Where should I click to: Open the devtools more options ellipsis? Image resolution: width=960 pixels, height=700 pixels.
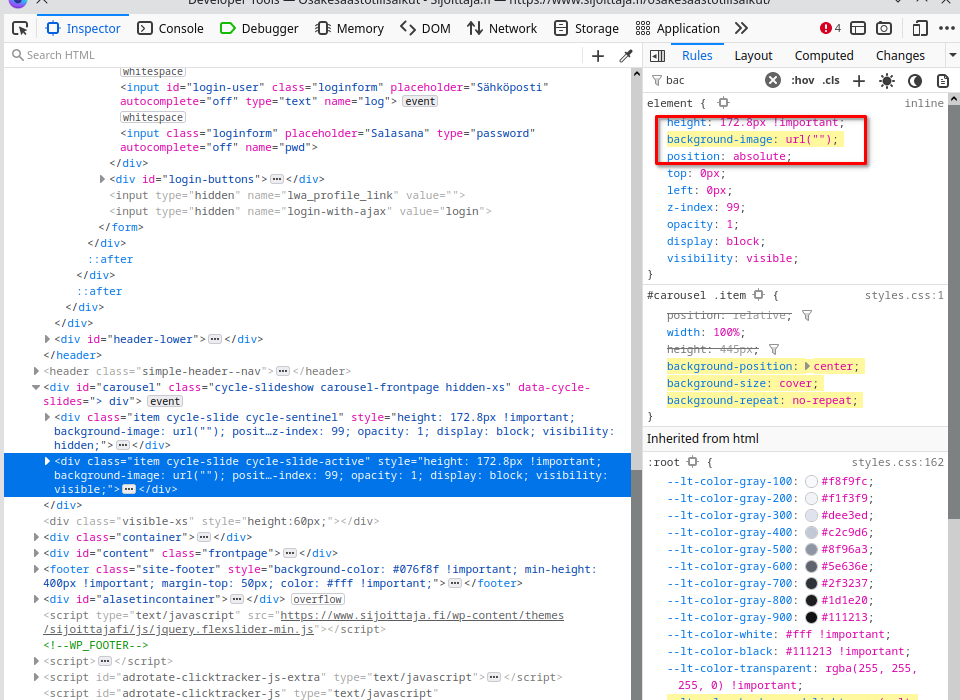(947, 28)
